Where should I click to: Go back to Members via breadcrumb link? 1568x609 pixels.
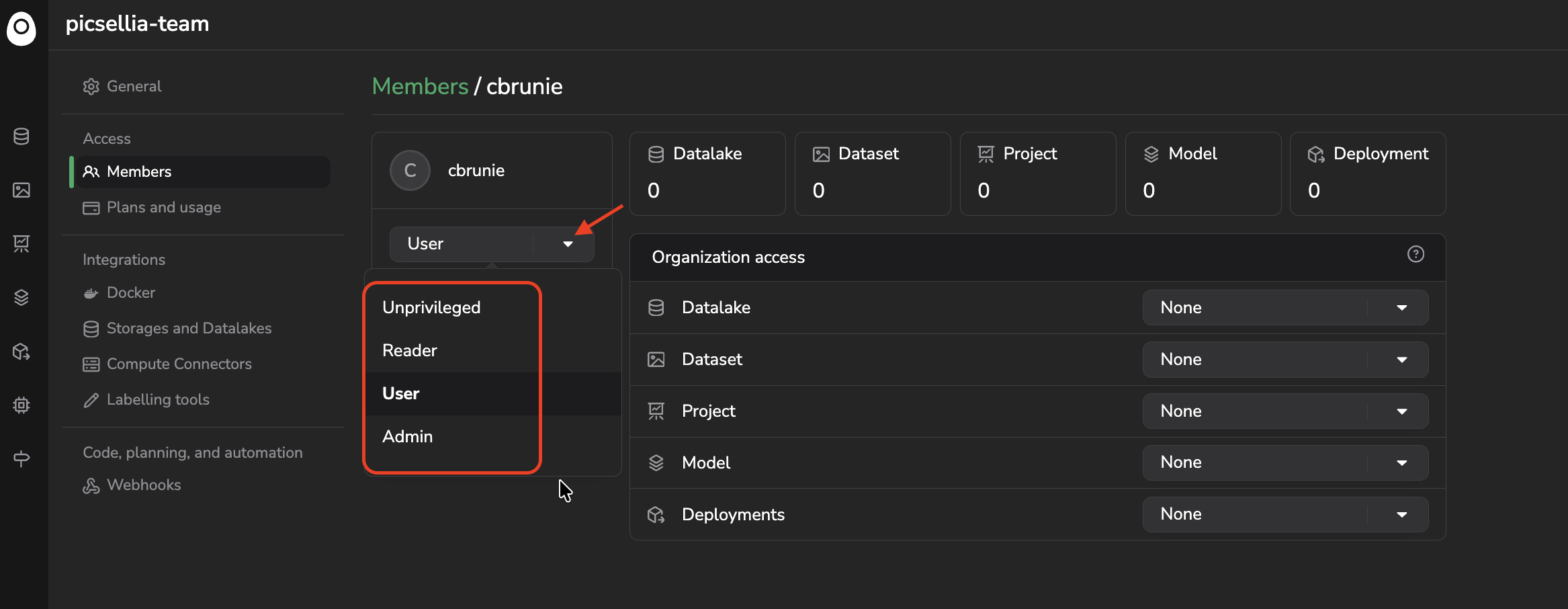click(x=420, y=86)
